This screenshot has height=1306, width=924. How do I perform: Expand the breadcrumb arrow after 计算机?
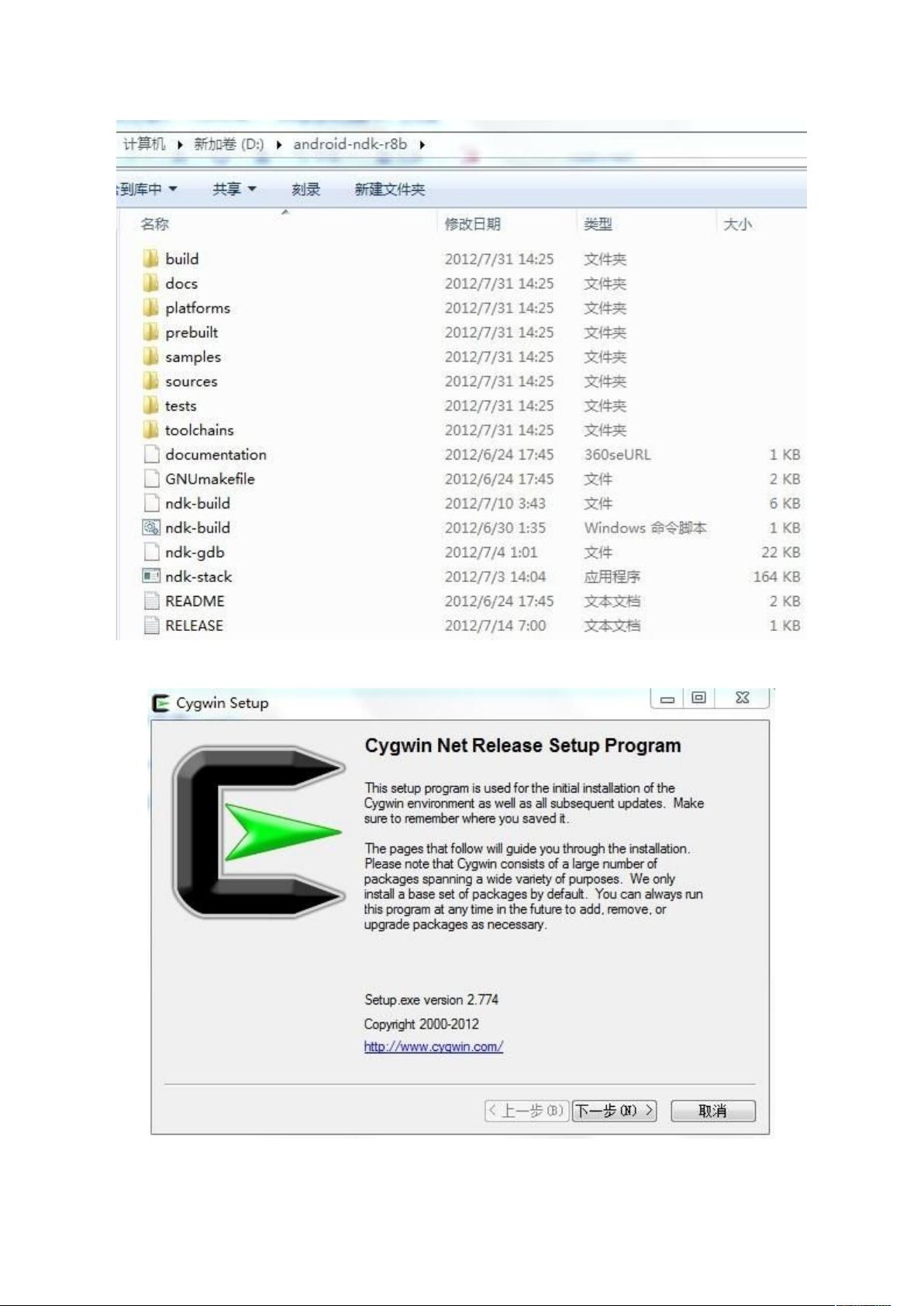180,144
